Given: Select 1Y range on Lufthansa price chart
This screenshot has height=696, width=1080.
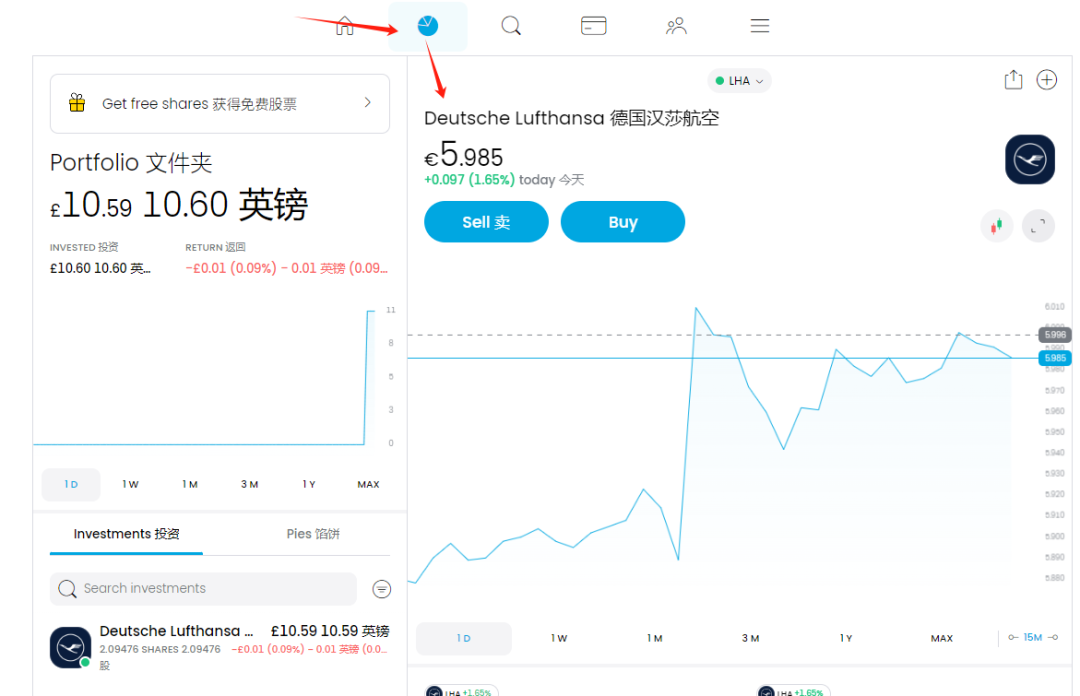Looking at the screenshot, I should pyautogui.click(x=846, y=638).
